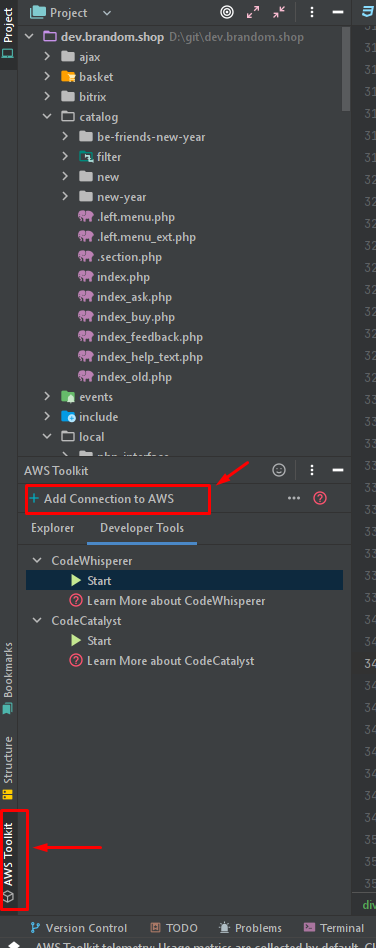
Task: Select the index_help_text.php file
Action: (150, 357)
